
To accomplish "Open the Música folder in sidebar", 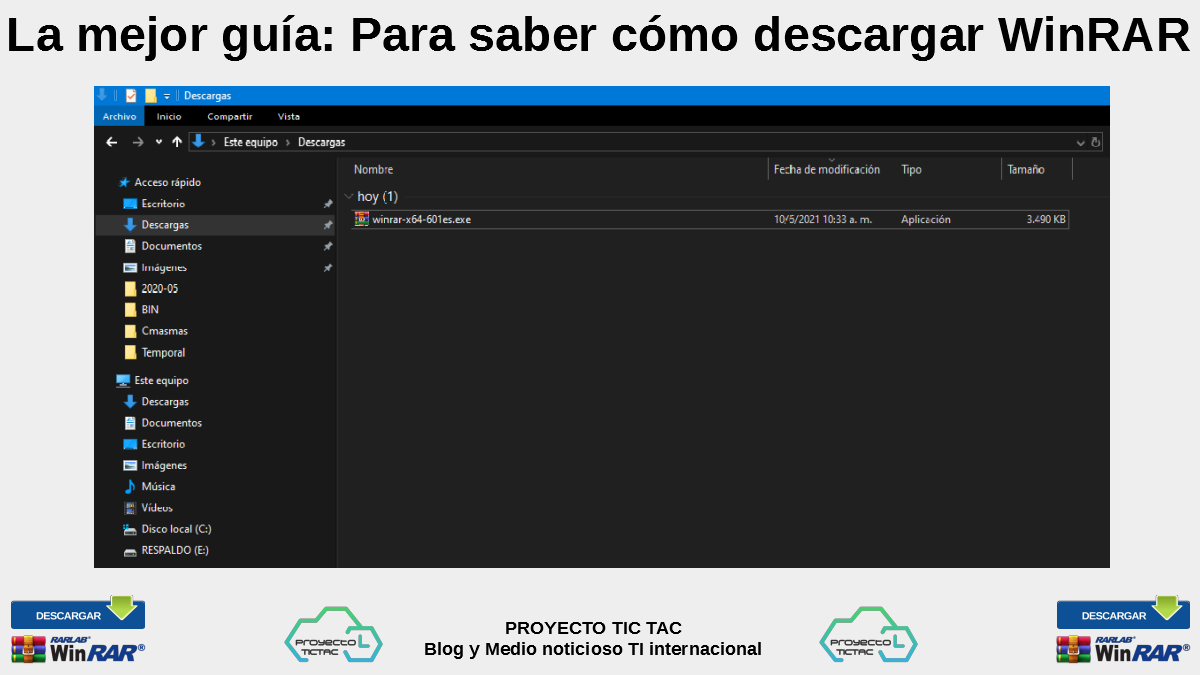I will point(158,486).
